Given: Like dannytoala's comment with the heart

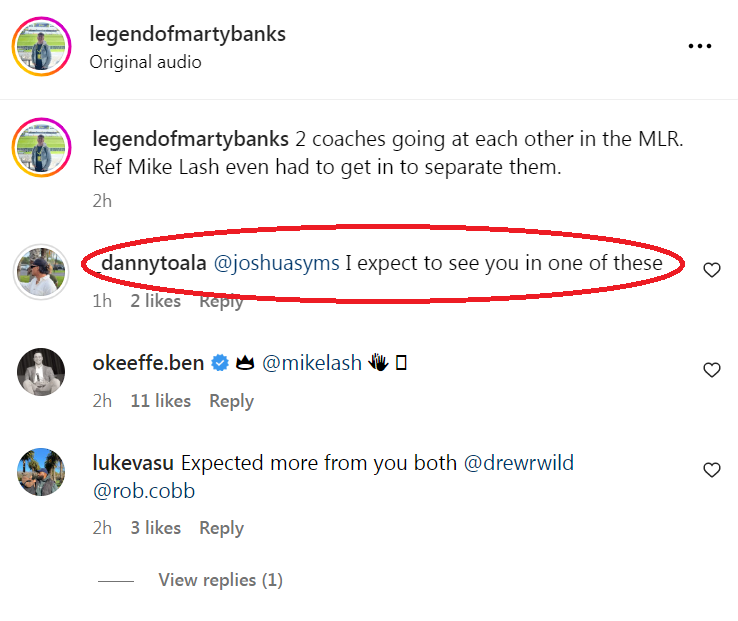Looking at the screenshot, I should tap(712, 270).
